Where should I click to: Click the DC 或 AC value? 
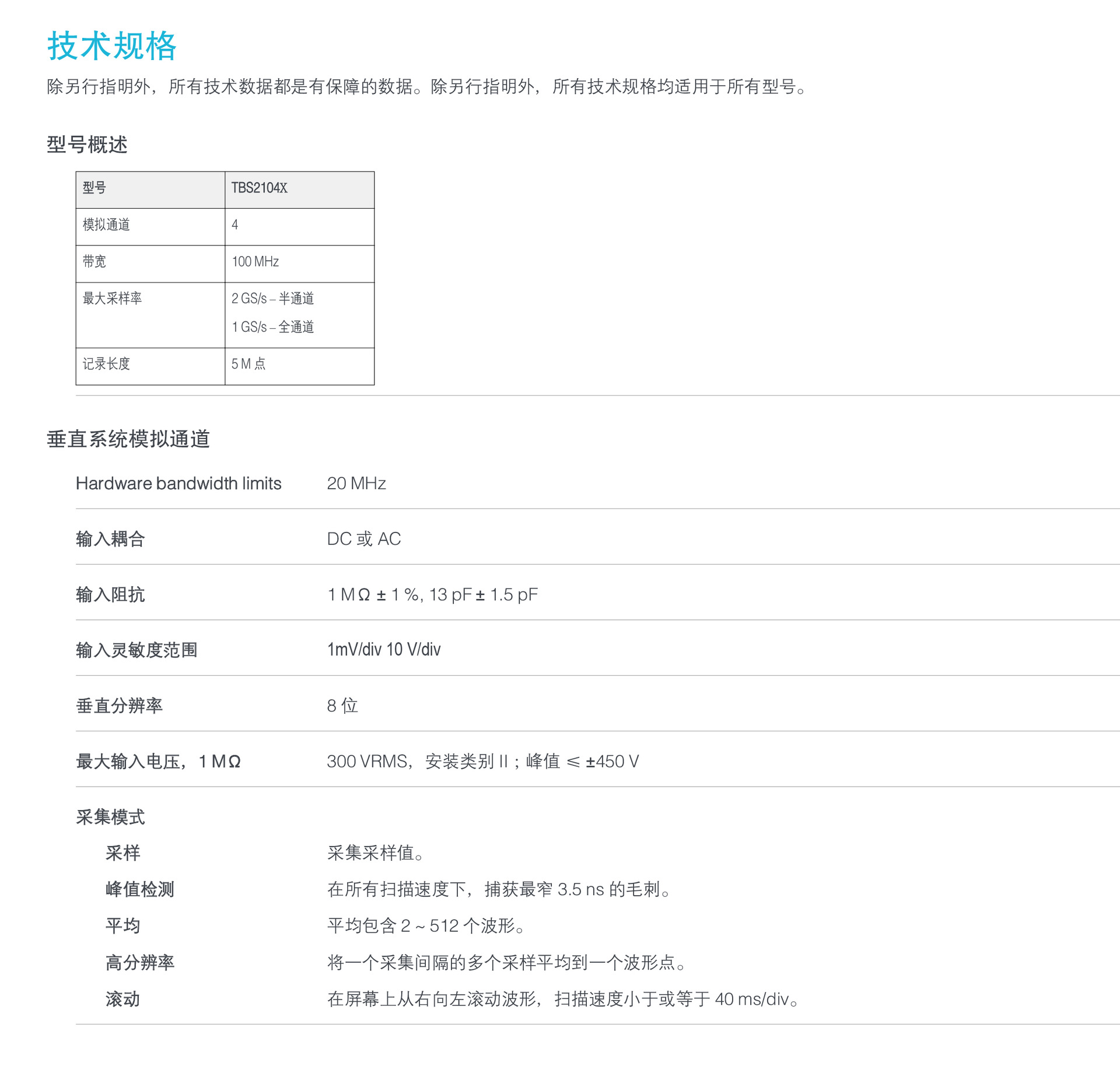coord(363,539)
